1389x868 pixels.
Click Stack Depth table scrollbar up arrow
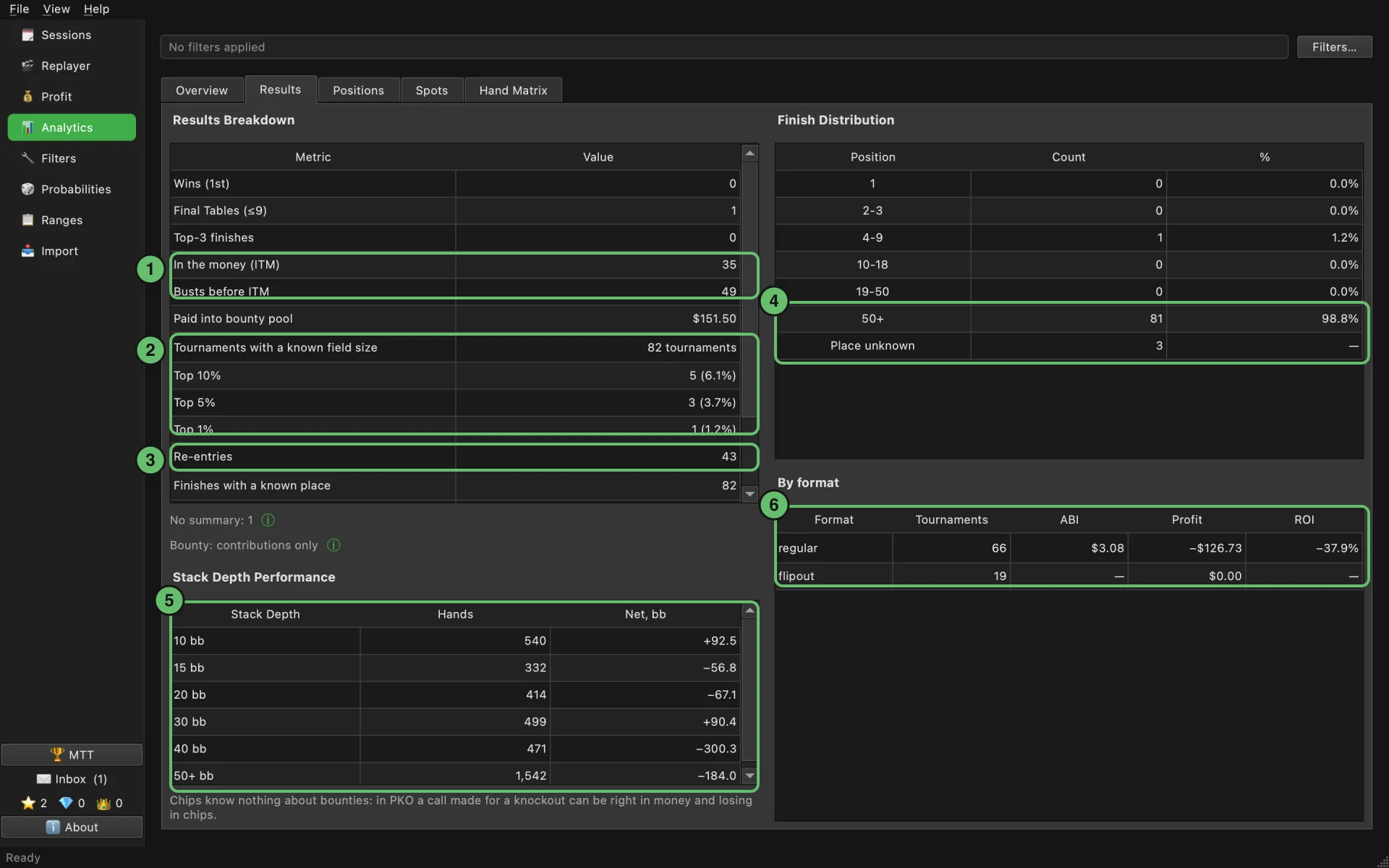[750, 611]
